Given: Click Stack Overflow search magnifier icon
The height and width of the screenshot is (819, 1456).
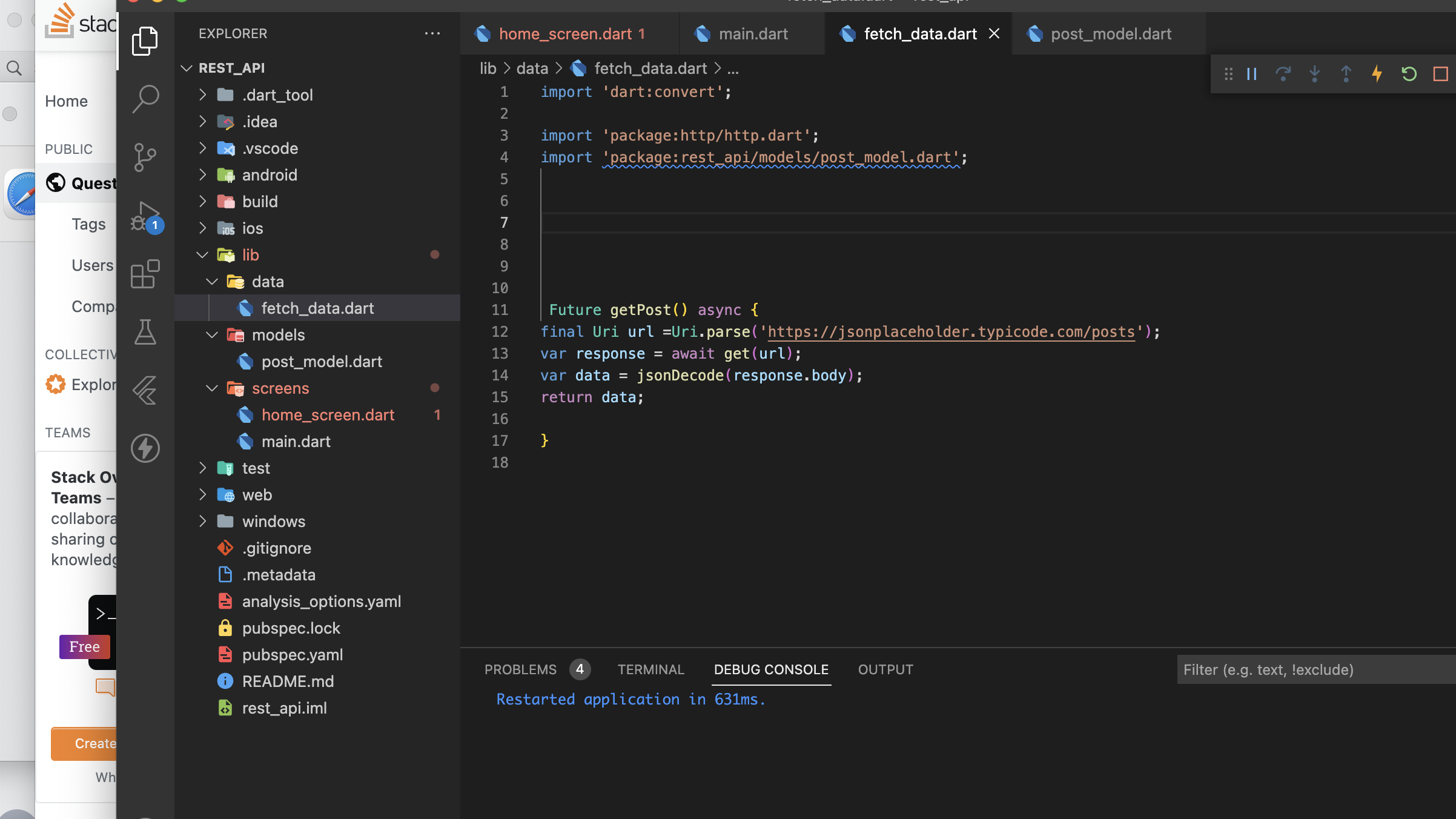Looking at the screenshot, I should click(x=14, y=68).
